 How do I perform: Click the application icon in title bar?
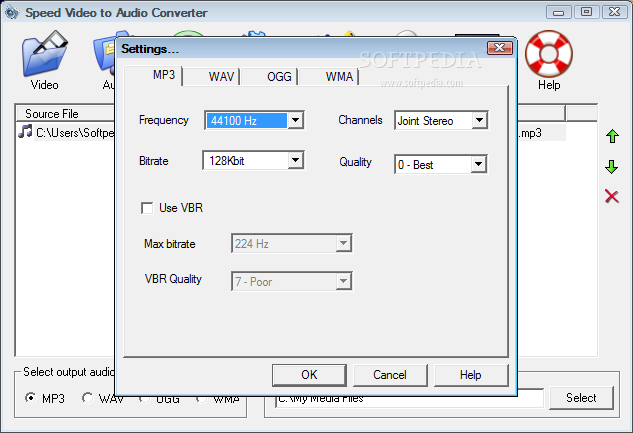coord(12,12)
